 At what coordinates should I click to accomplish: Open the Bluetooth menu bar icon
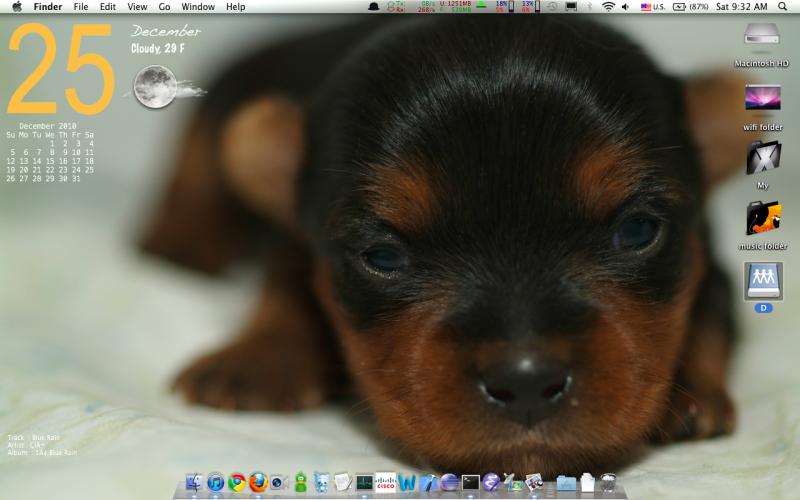(x=589, y=7)
